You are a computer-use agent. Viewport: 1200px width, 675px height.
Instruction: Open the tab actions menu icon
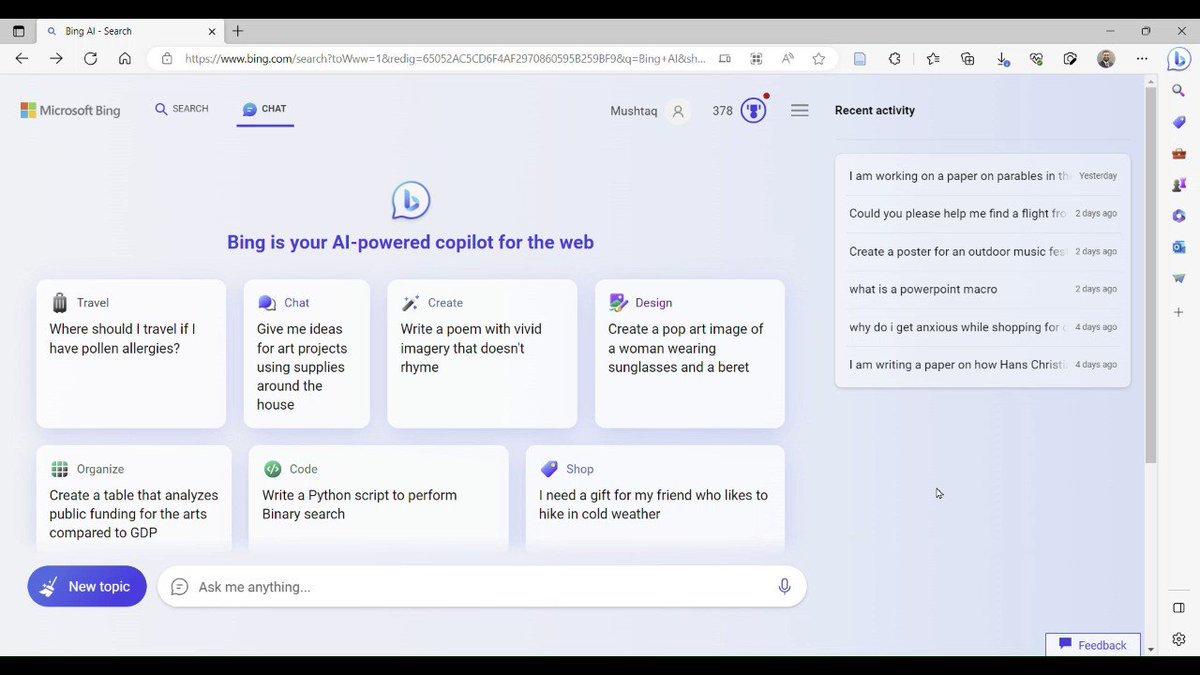pos(18,31)
